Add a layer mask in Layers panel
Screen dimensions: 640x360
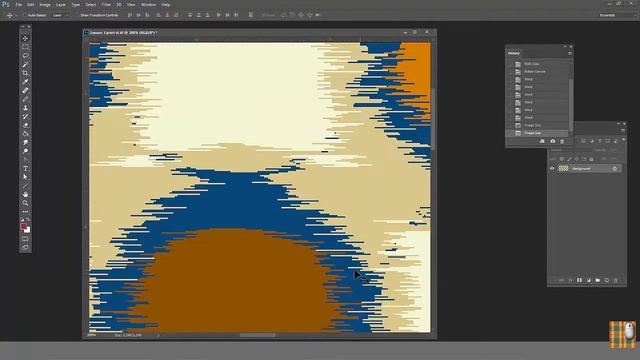point(579,280)
